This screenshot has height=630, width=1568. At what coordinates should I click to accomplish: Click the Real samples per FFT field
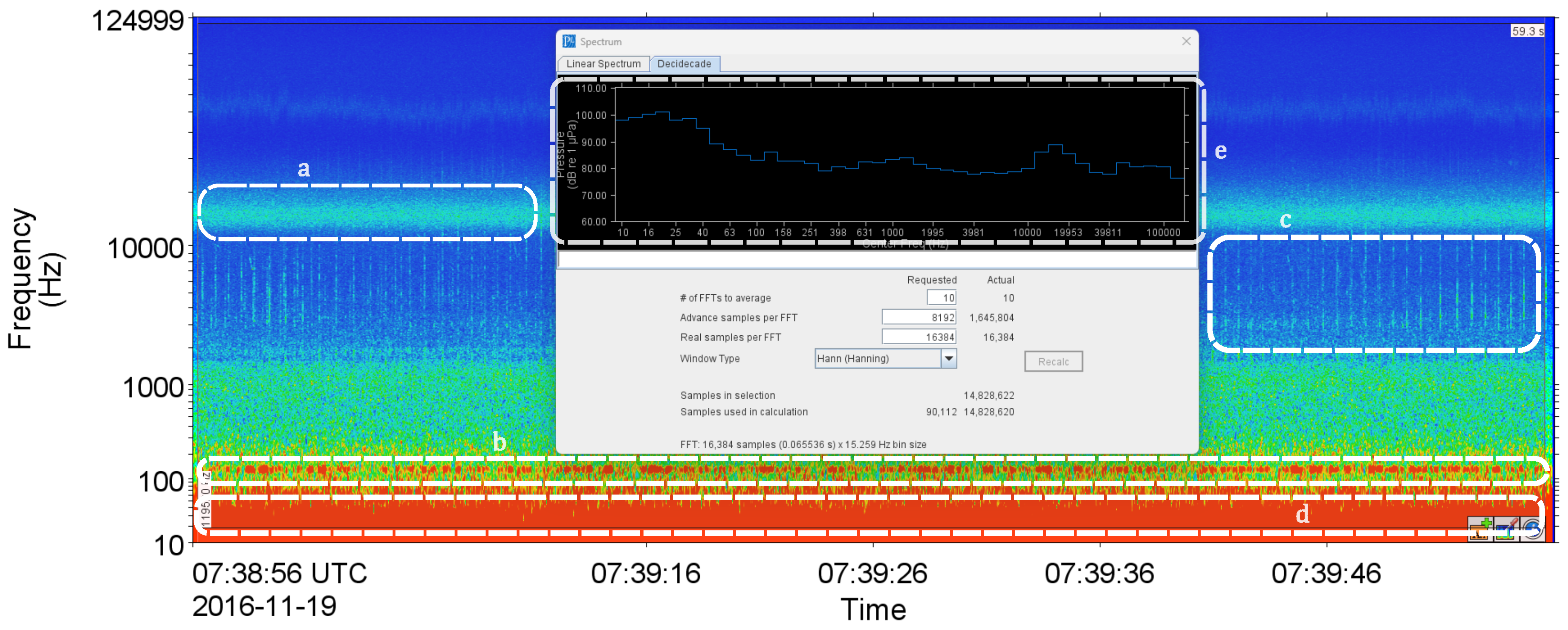click(919, 337)
